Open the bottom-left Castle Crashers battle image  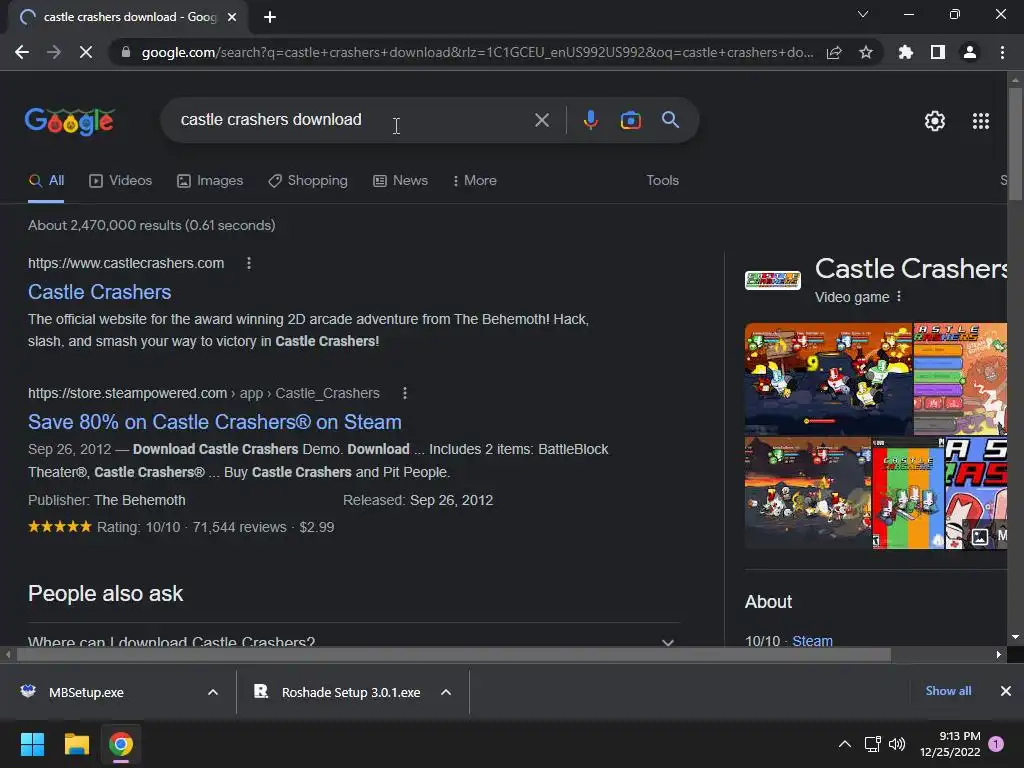808,493
